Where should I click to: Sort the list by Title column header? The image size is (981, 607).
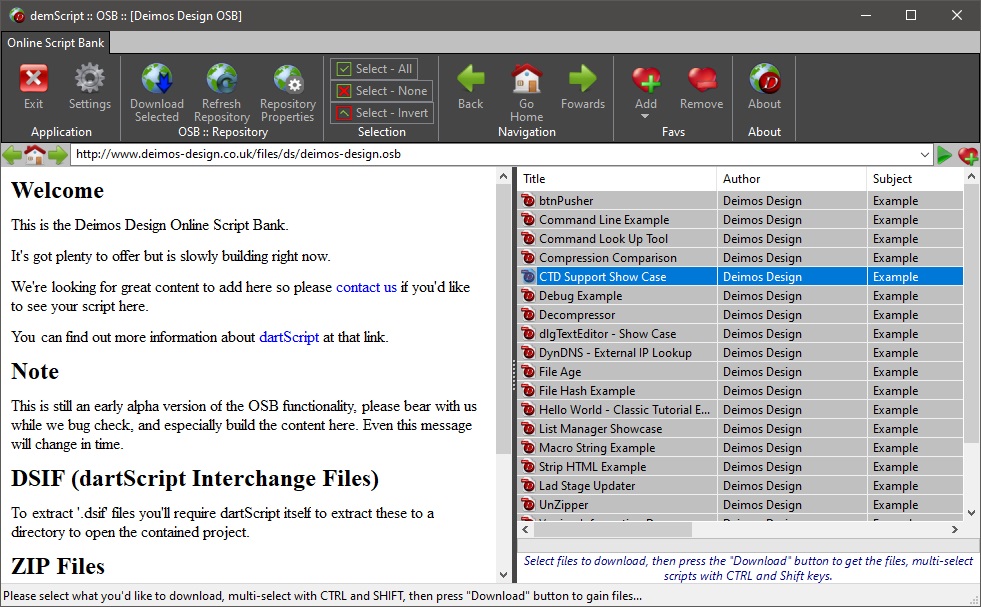pyautogui.click(x=617, y=179)
